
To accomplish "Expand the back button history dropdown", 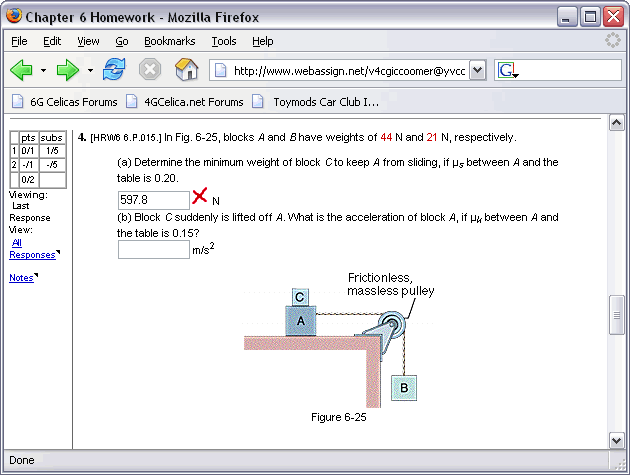I will click(x=43, y=71).
